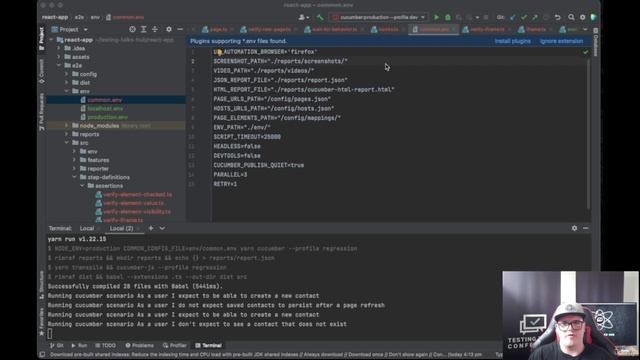Viewport: 640px width, 360px height.
Task: Open the Commit tool window on left strip
Action: pos(41,71)
